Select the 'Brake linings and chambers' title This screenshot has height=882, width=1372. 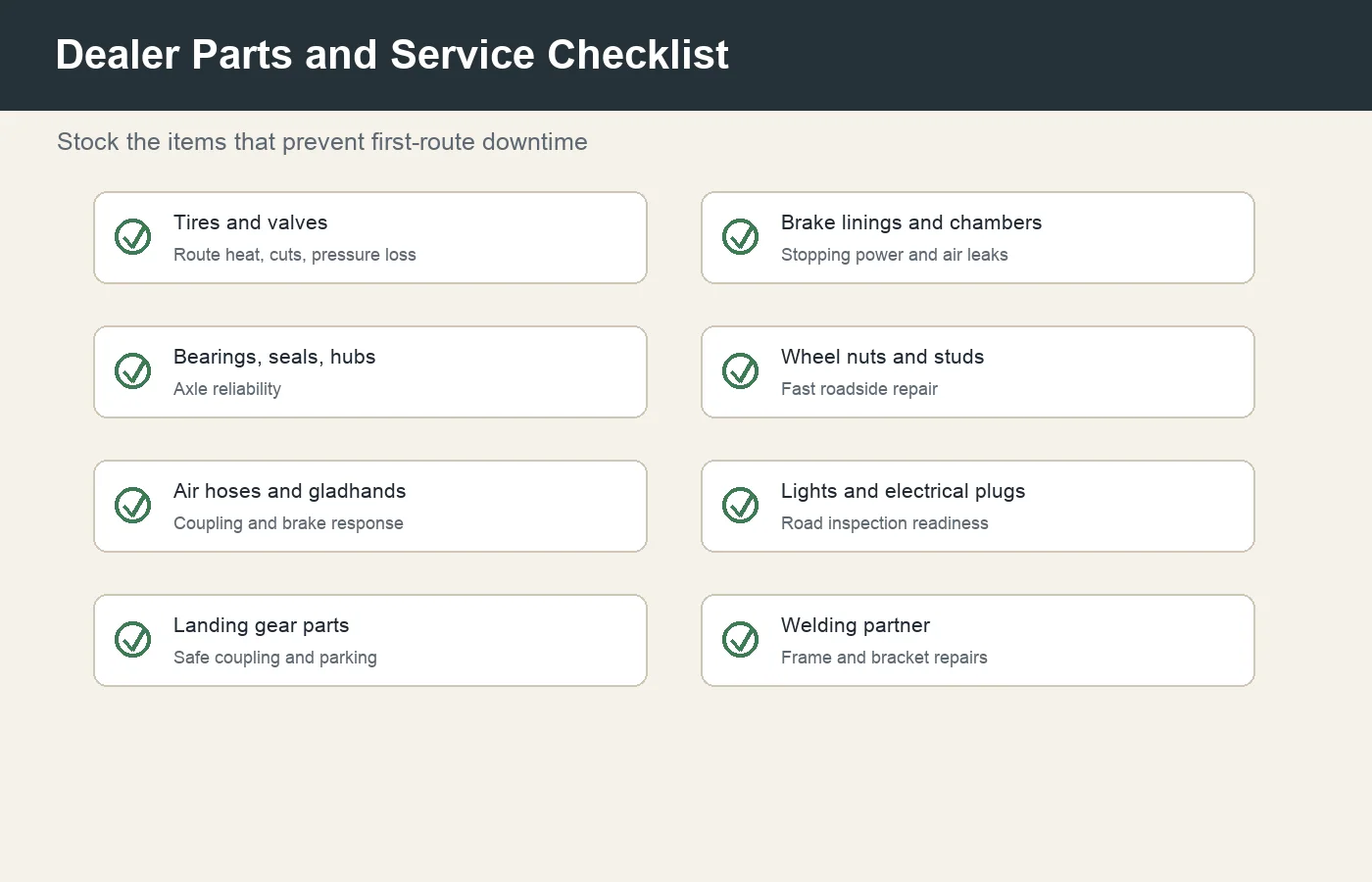(911, 222)
